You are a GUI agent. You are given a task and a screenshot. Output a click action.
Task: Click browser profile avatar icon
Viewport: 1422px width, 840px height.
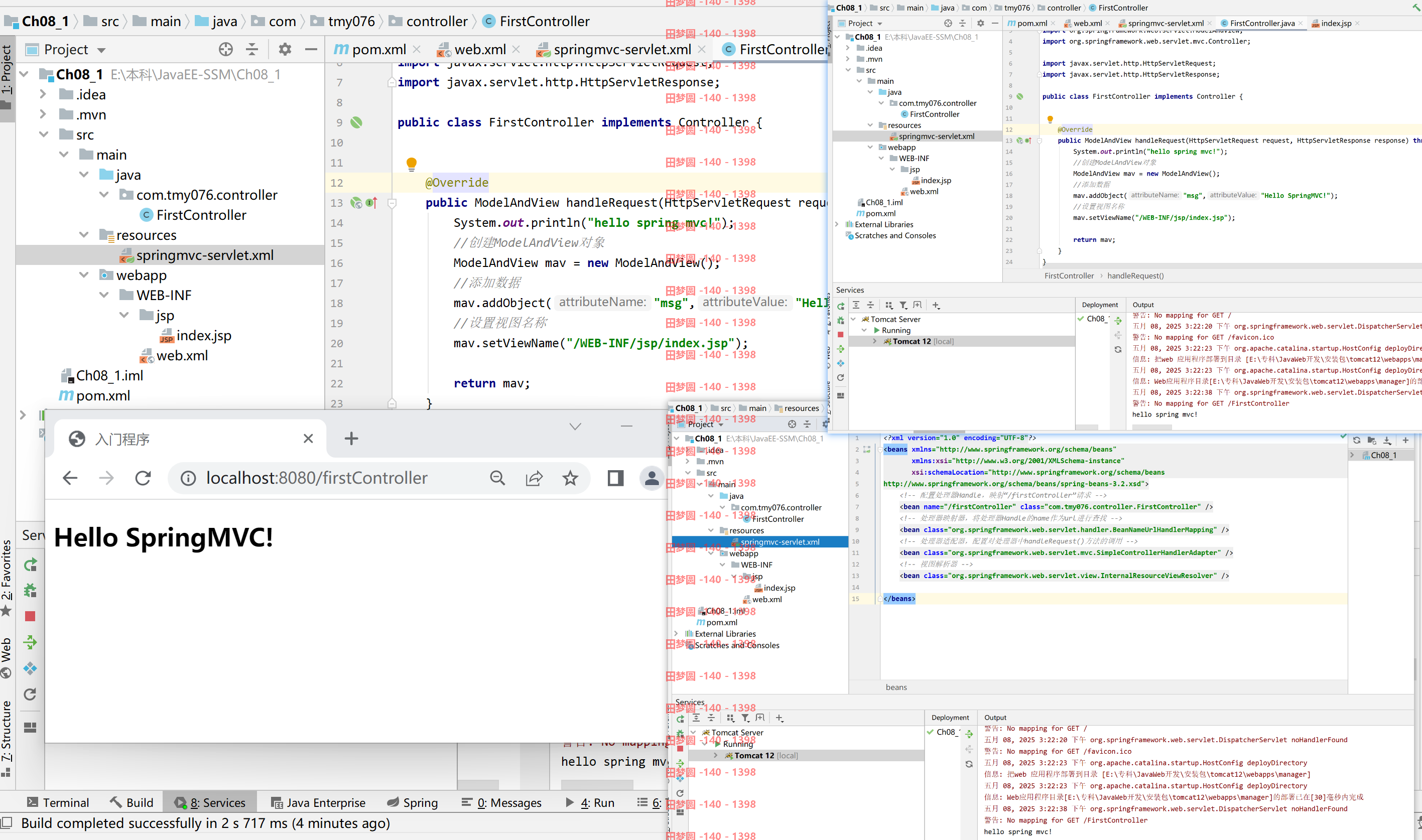click(x=652, y=478)
